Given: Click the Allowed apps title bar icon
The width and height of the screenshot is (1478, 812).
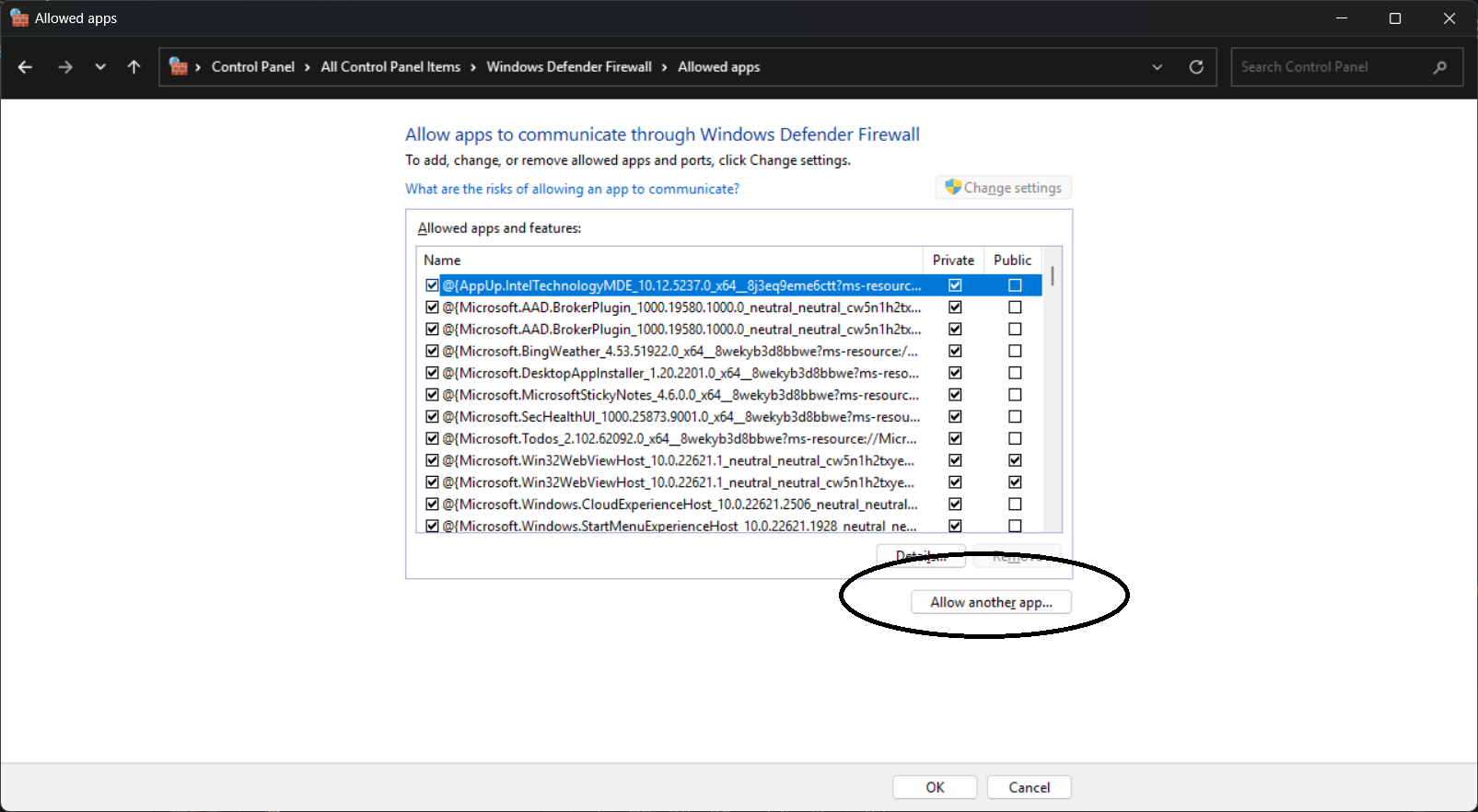Looking at the screenshot, I should click(x=19, y=17).
